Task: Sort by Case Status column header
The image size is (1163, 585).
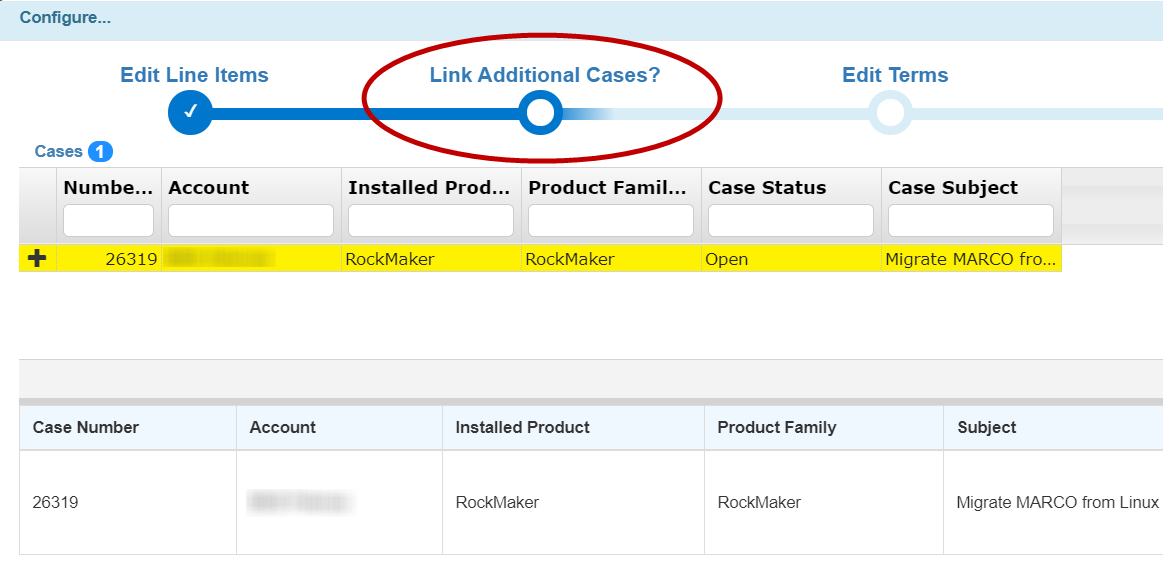Action: coord(767,188)
